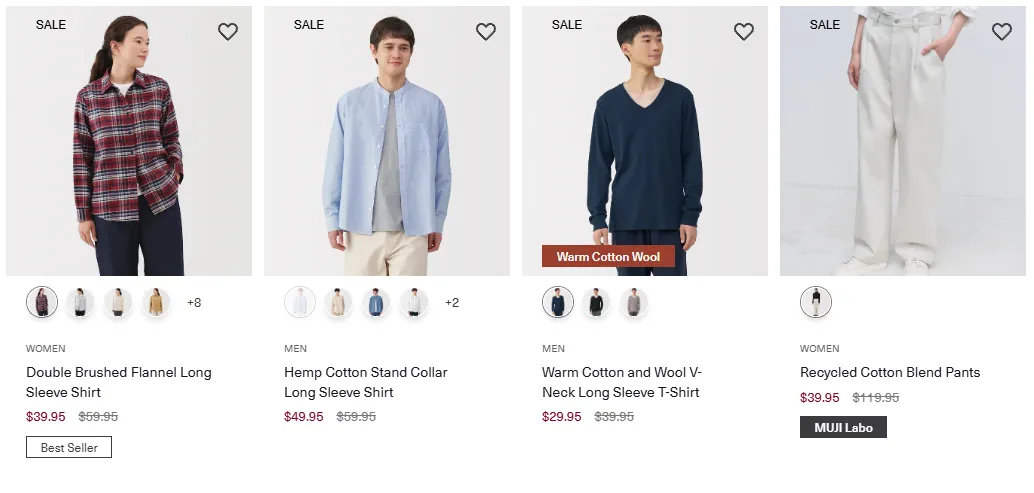Click the Best Seller badge
This screenshot has width=1034, height=493.
(x=69, y=448)
